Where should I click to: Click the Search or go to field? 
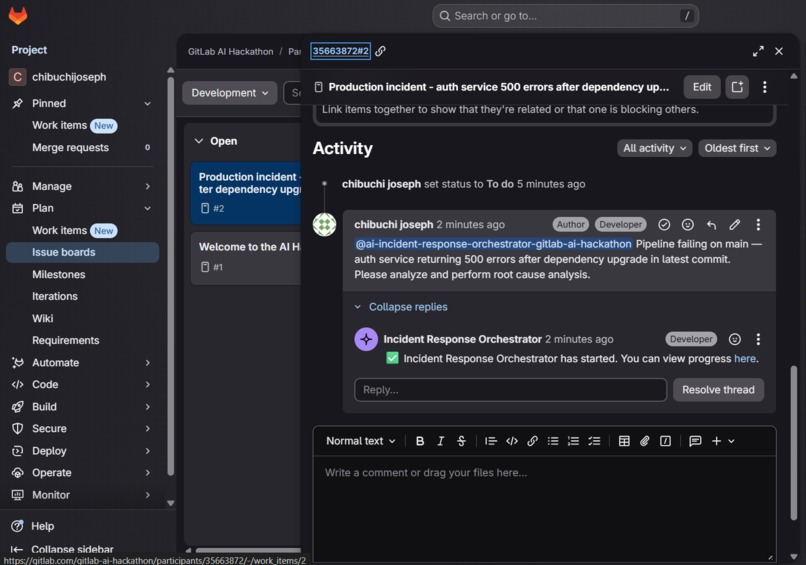click(565, 16)
